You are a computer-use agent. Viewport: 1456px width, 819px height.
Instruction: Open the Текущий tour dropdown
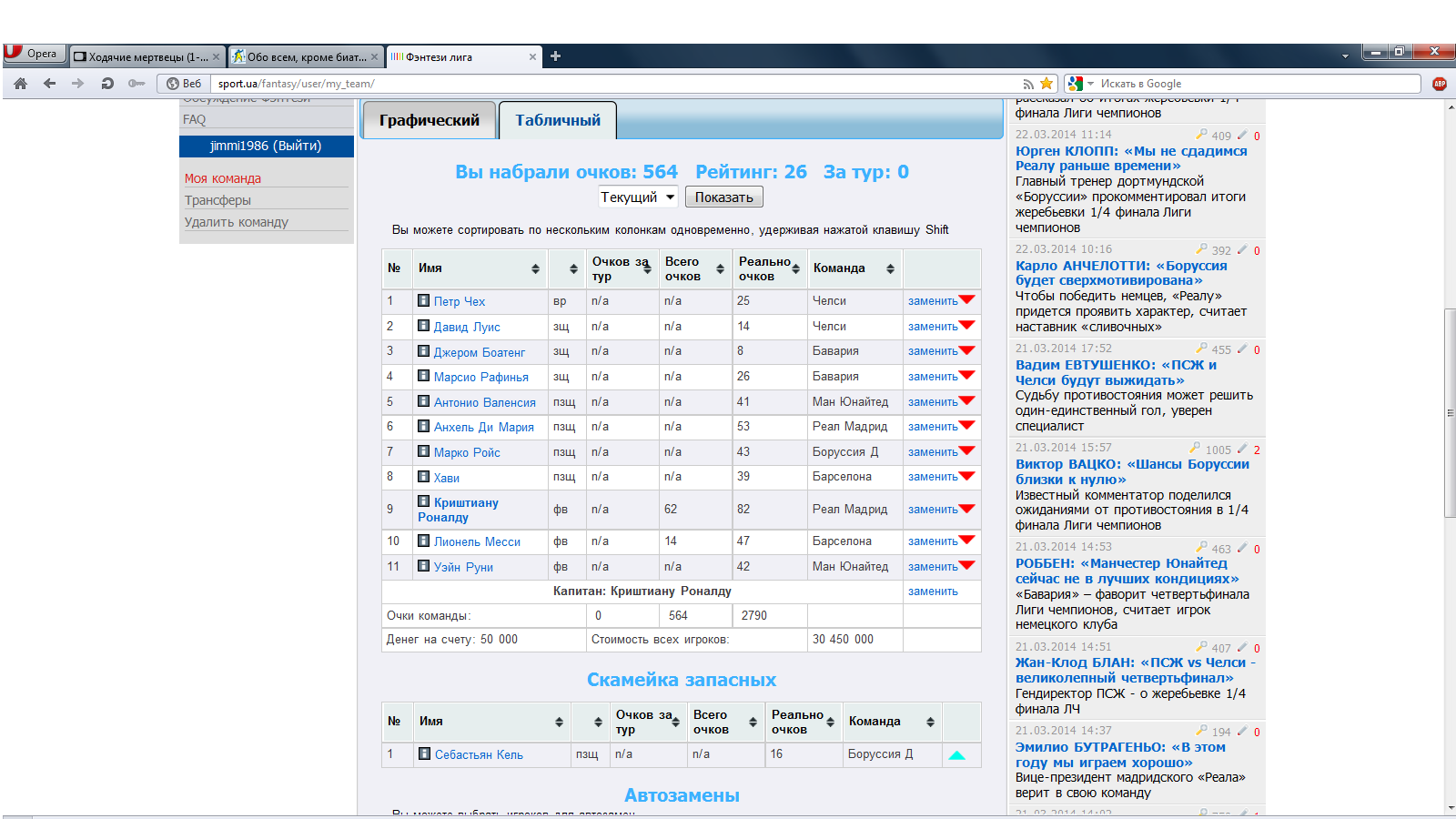[x=638, y=197]
